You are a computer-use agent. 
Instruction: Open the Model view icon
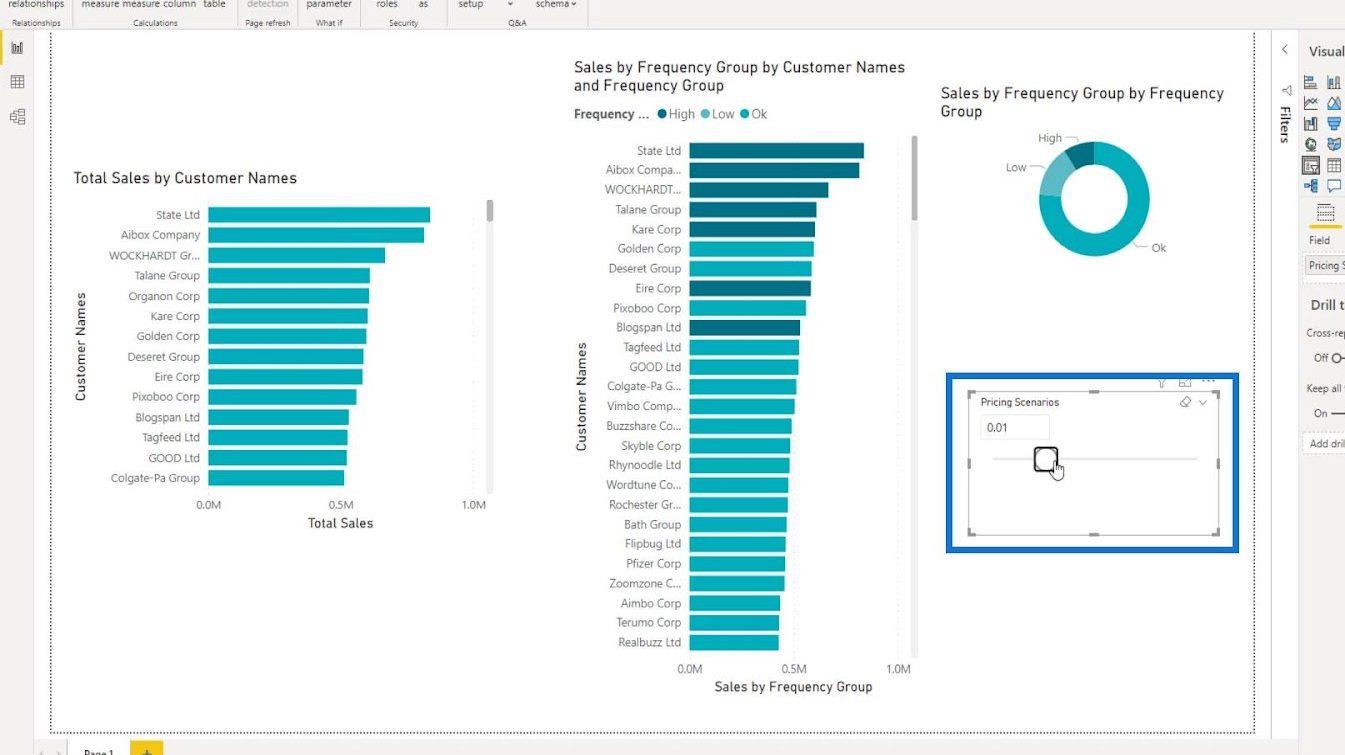pyautogui.click(x=17, y=117)
